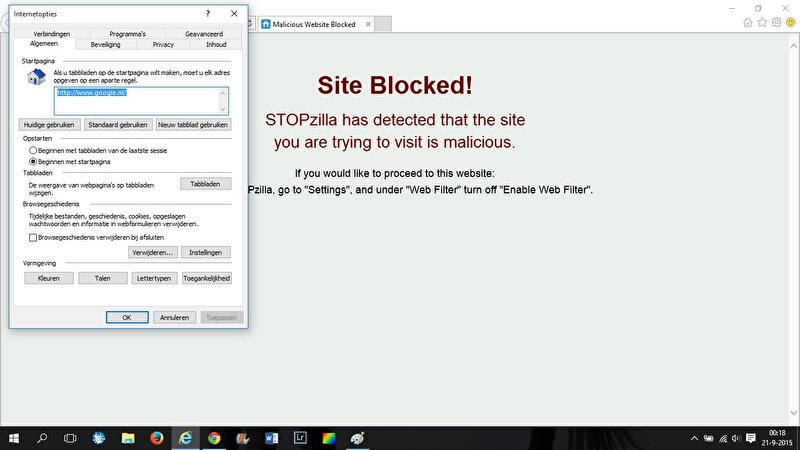
Task: Click the homepage URL text field
Action: coord(141,100)
